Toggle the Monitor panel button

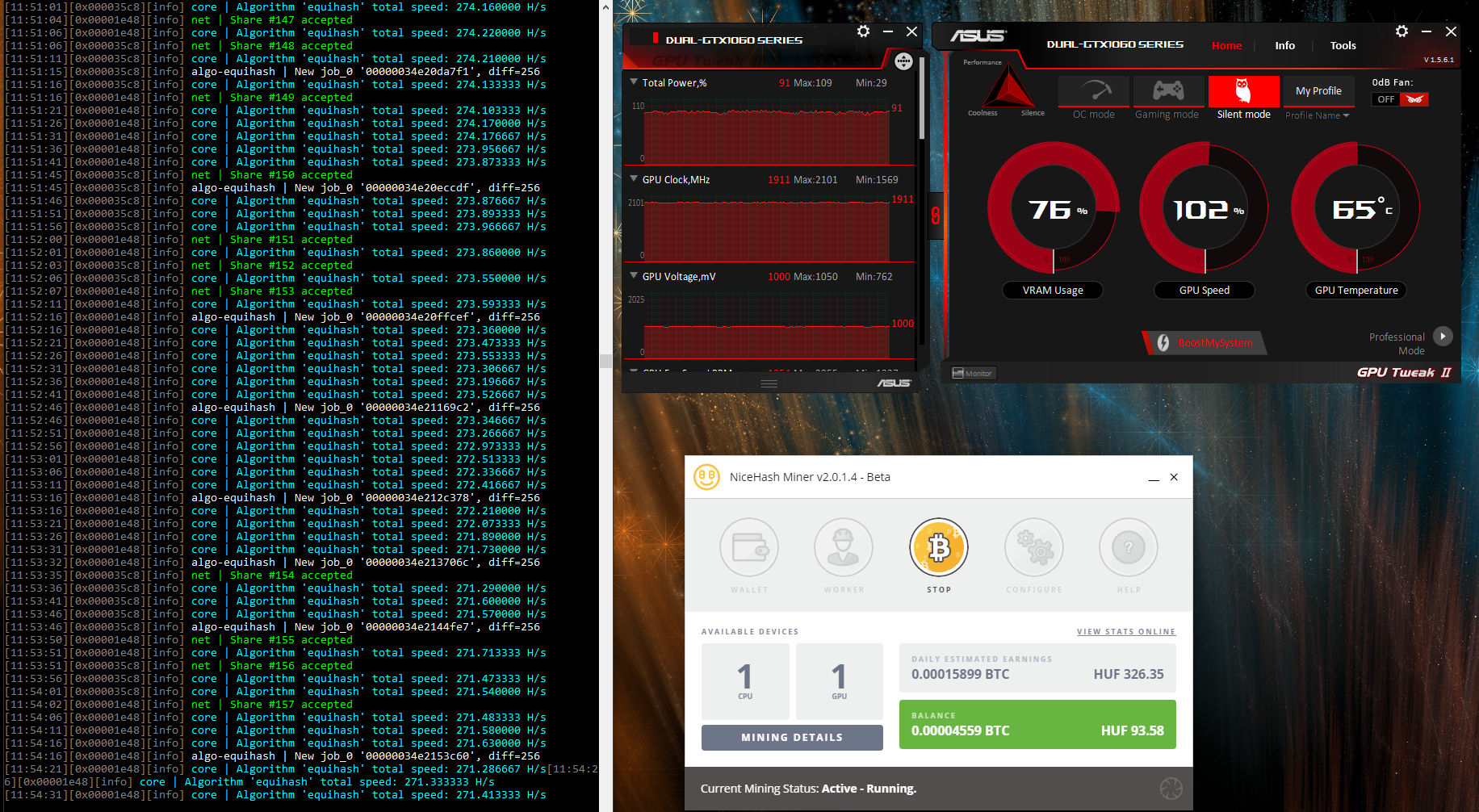click(x=973, y=373)
